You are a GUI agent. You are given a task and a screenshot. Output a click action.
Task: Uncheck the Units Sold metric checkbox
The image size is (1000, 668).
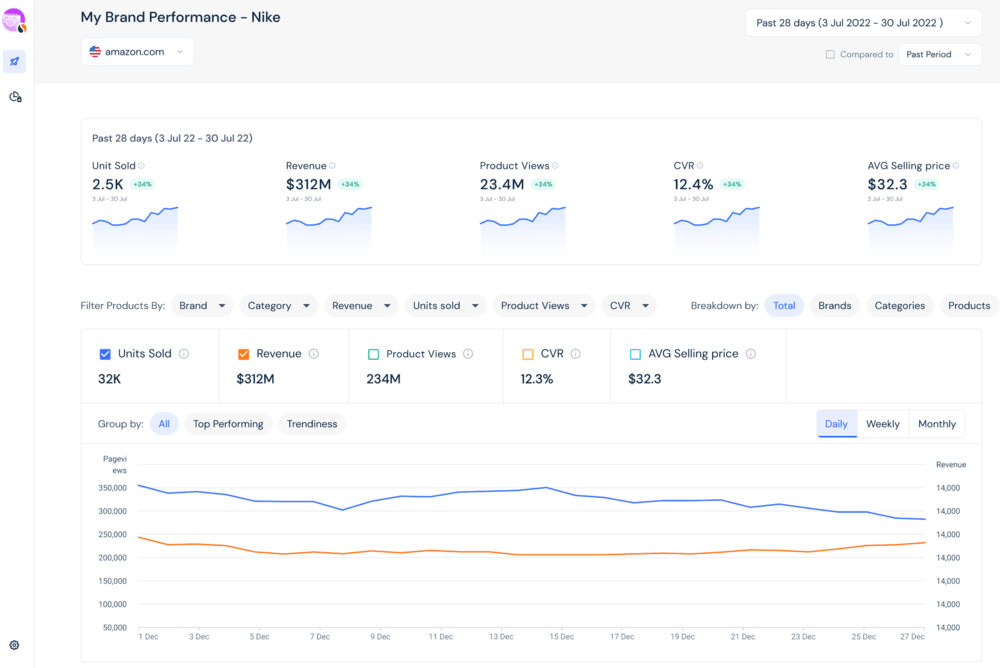(x=105, y=354)
